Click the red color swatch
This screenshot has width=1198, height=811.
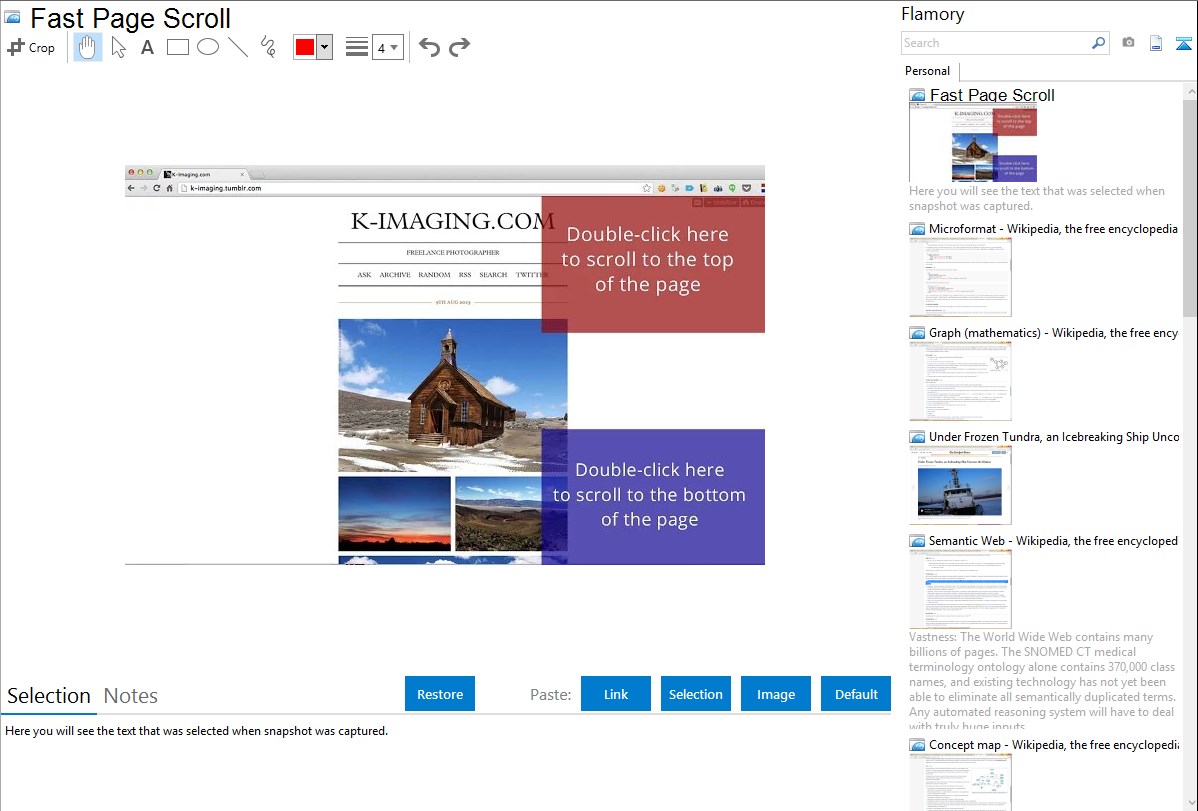[305, 47]
